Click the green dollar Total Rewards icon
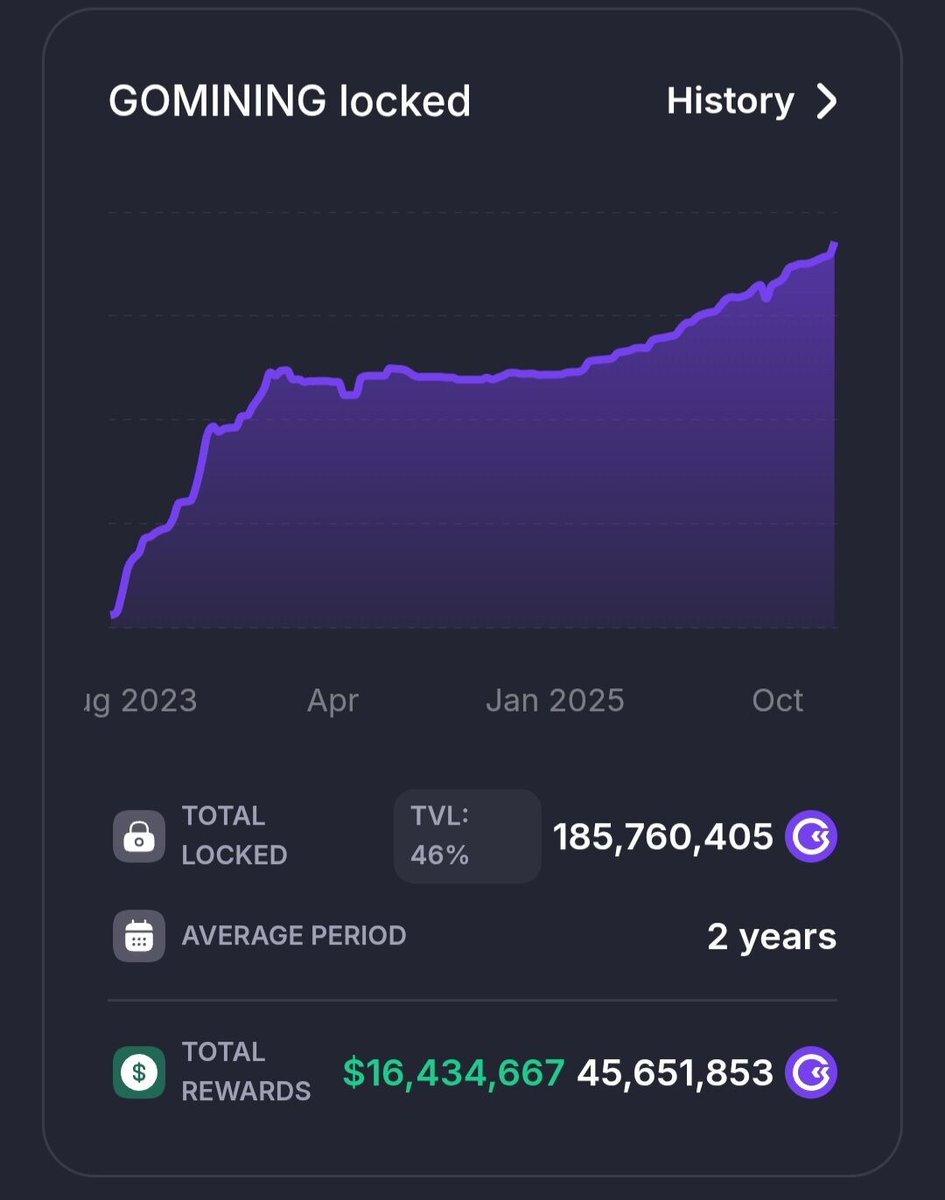Viewport: 945px width, 1200px height. coord(139,1073)
